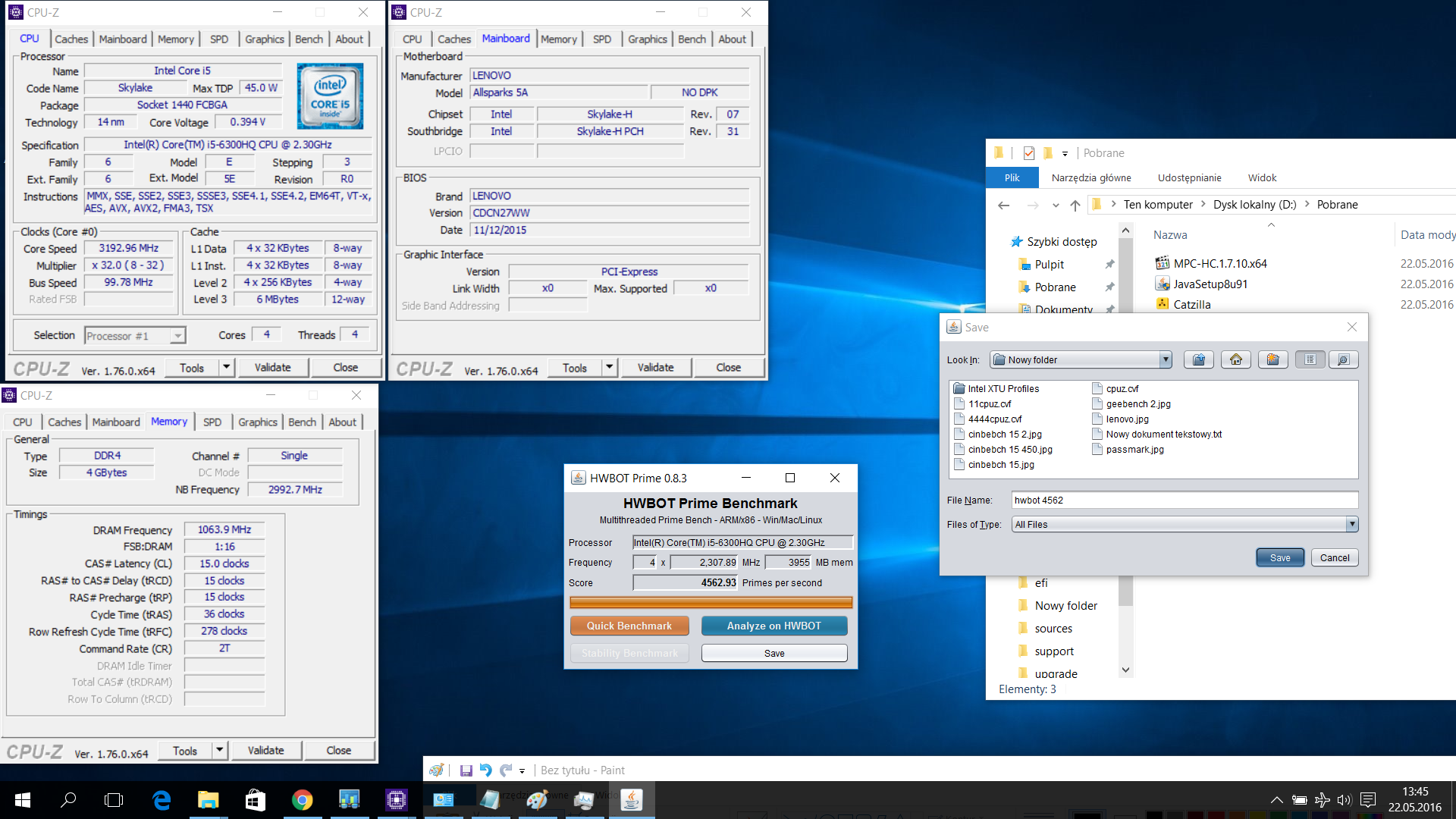Viewport: 1456px width, 819px height.
Task: Select Intel XTU Profiles folder in Save dialog
Action: click(x=996, y=388)
